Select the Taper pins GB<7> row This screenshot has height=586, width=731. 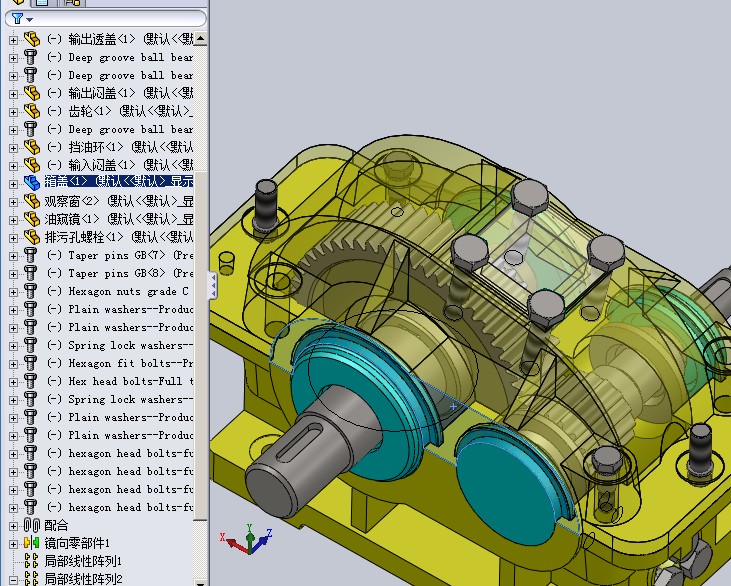tap(120, 255)
